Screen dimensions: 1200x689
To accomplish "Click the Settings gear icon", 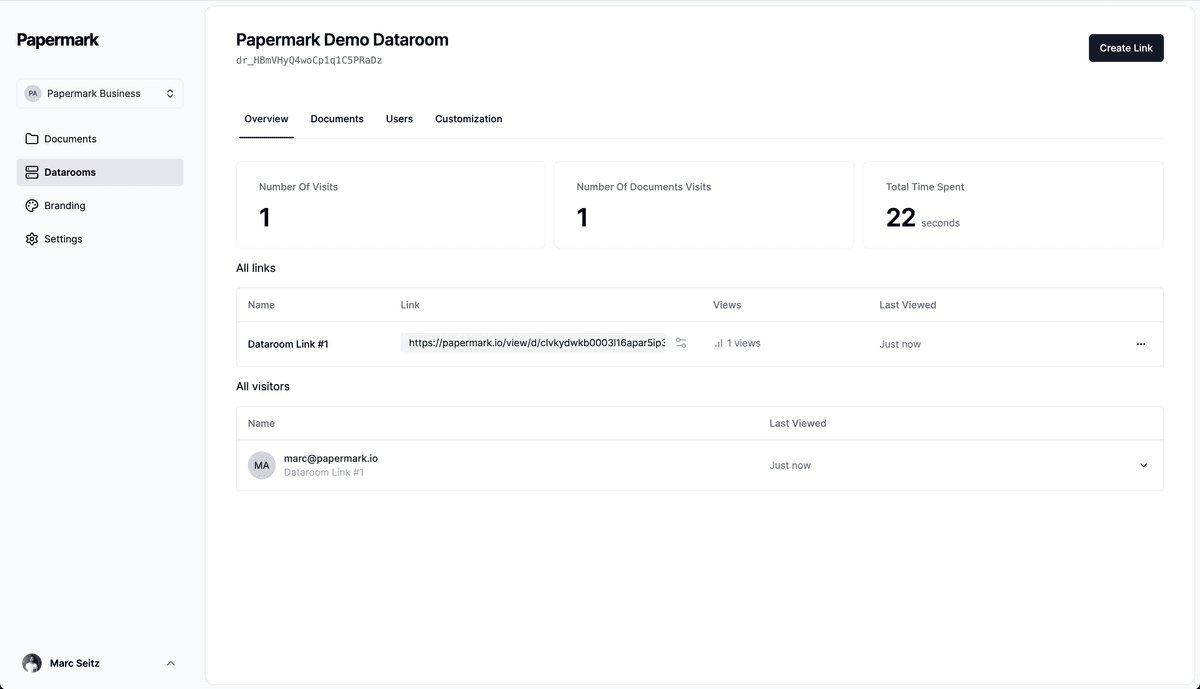I will coord(32,239).
